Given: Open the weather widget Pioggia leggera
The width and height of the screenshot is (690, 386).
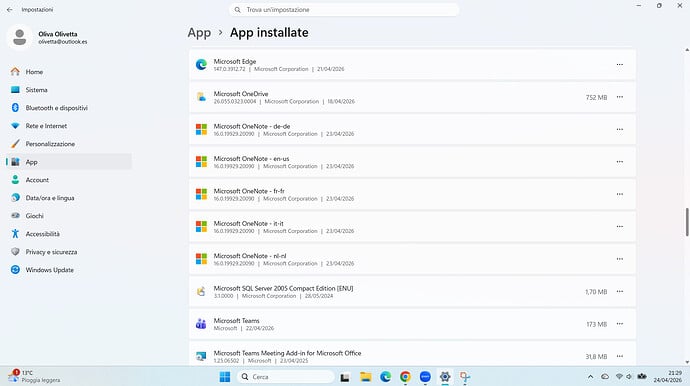Looking at the screenshot, I should [x=35, y=376].
